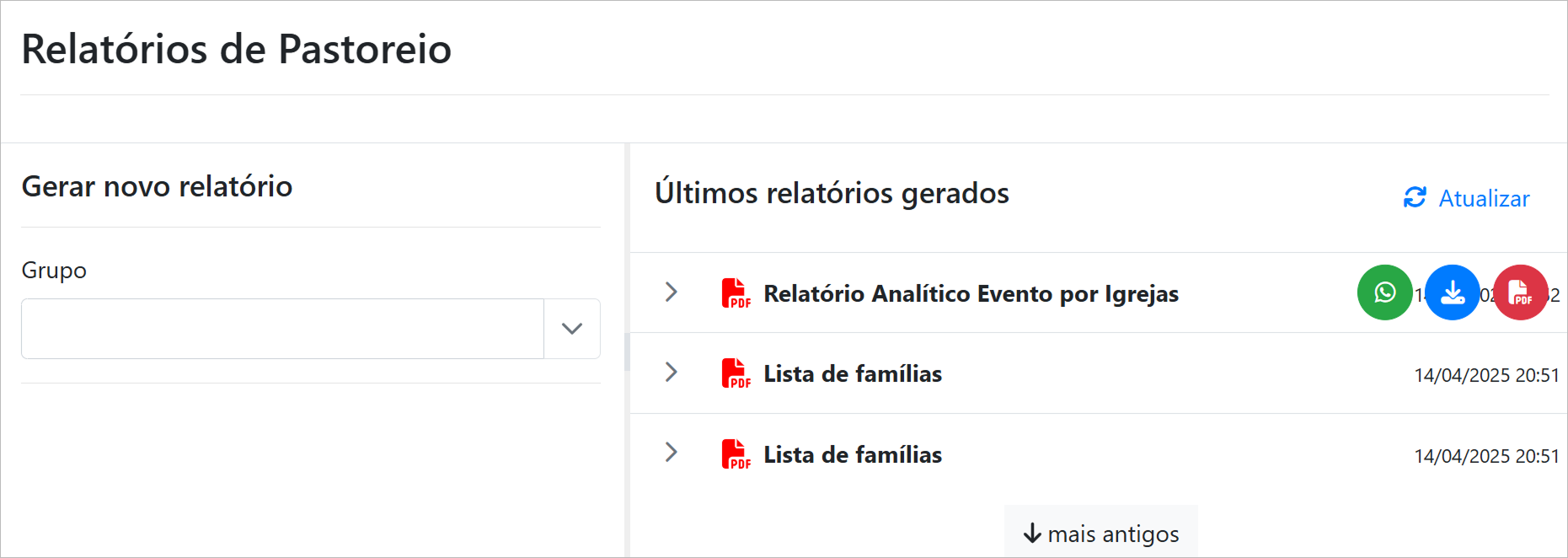Click PDF icon of first Lista de famílias
Image resolution: width=1568 pixels, height=558 pixels.
point(735,373)
